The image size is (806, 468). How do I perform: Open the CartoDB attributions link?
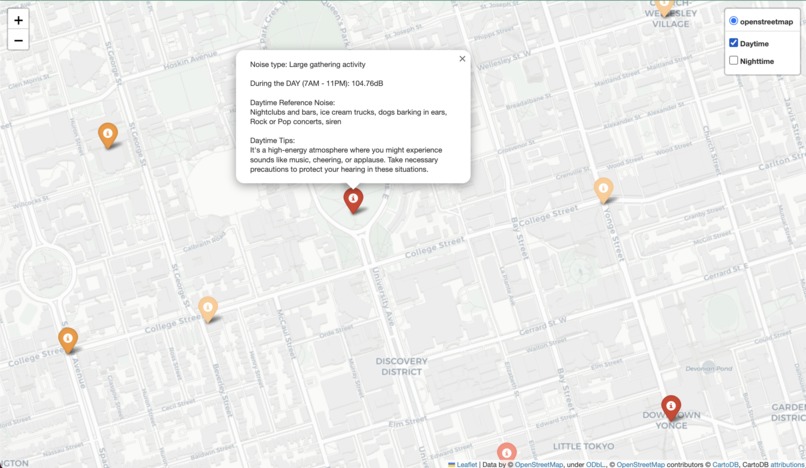786,464
